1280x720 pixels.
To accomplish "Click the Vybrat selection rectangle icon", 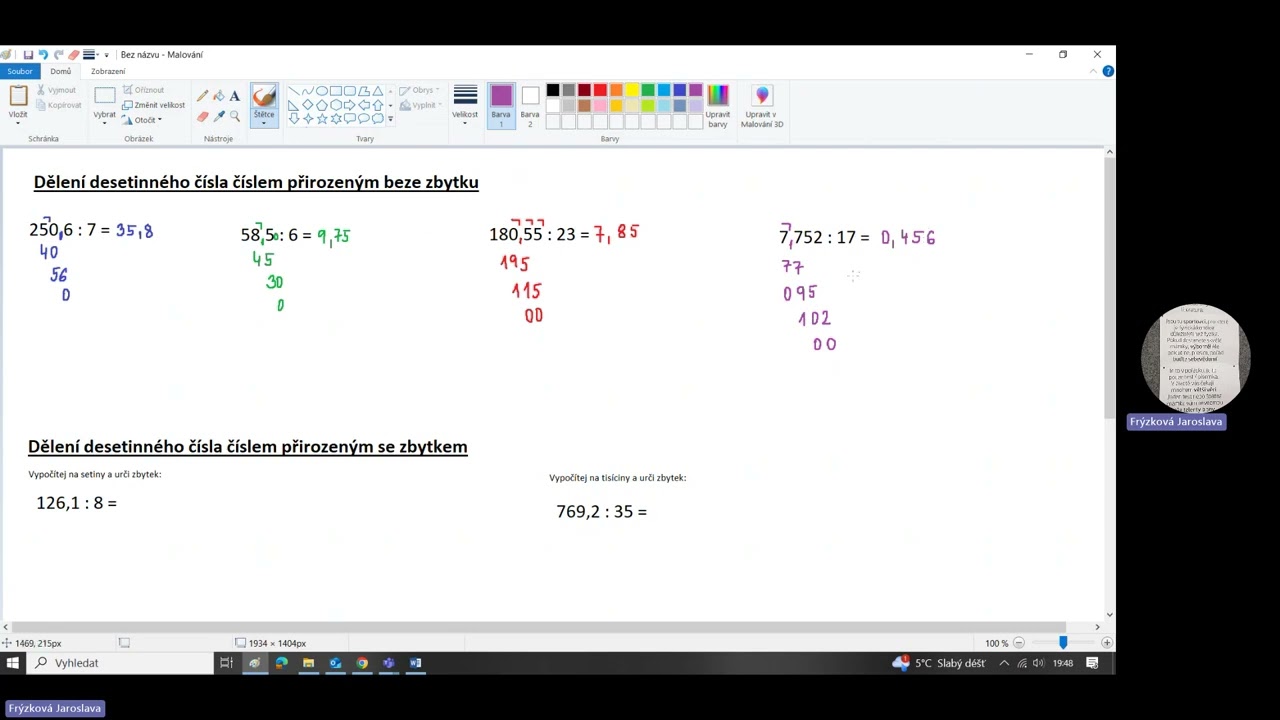I will 105,96.
